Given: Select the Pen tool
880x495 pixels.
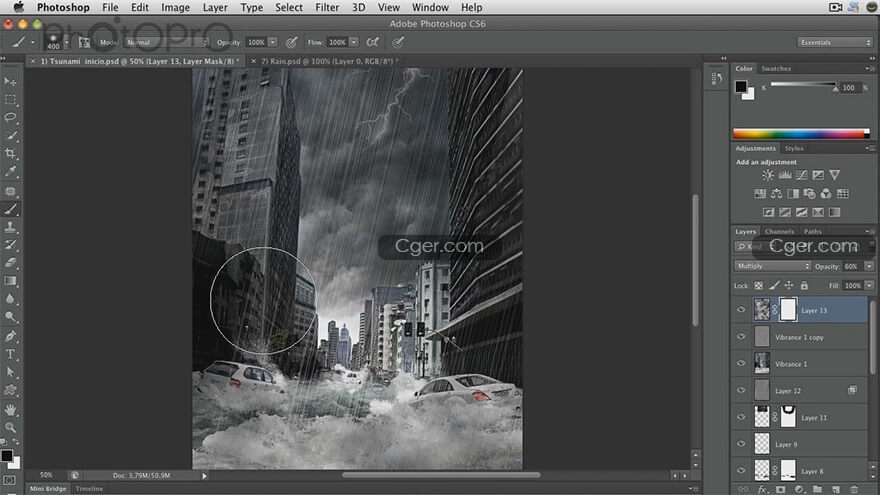Looking at the screenshot, I should point(10,336).
